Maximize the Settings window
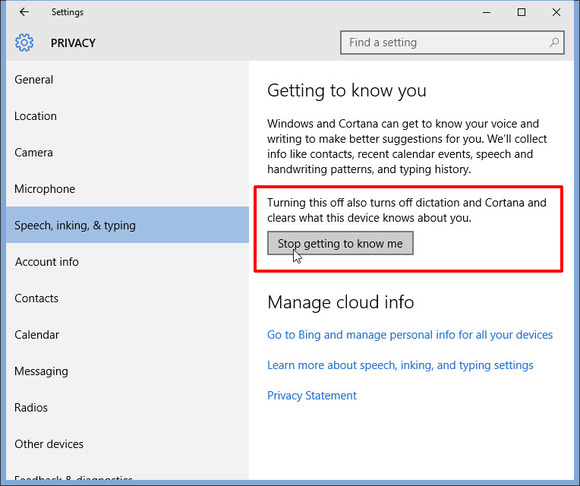Screen dimensions: 580x486 pos(521,12)
